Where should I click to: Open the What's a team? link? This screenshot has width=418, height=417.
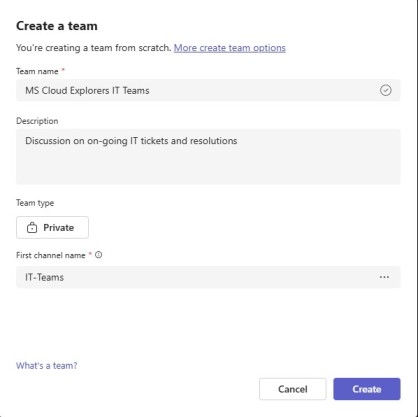point(47,366)
